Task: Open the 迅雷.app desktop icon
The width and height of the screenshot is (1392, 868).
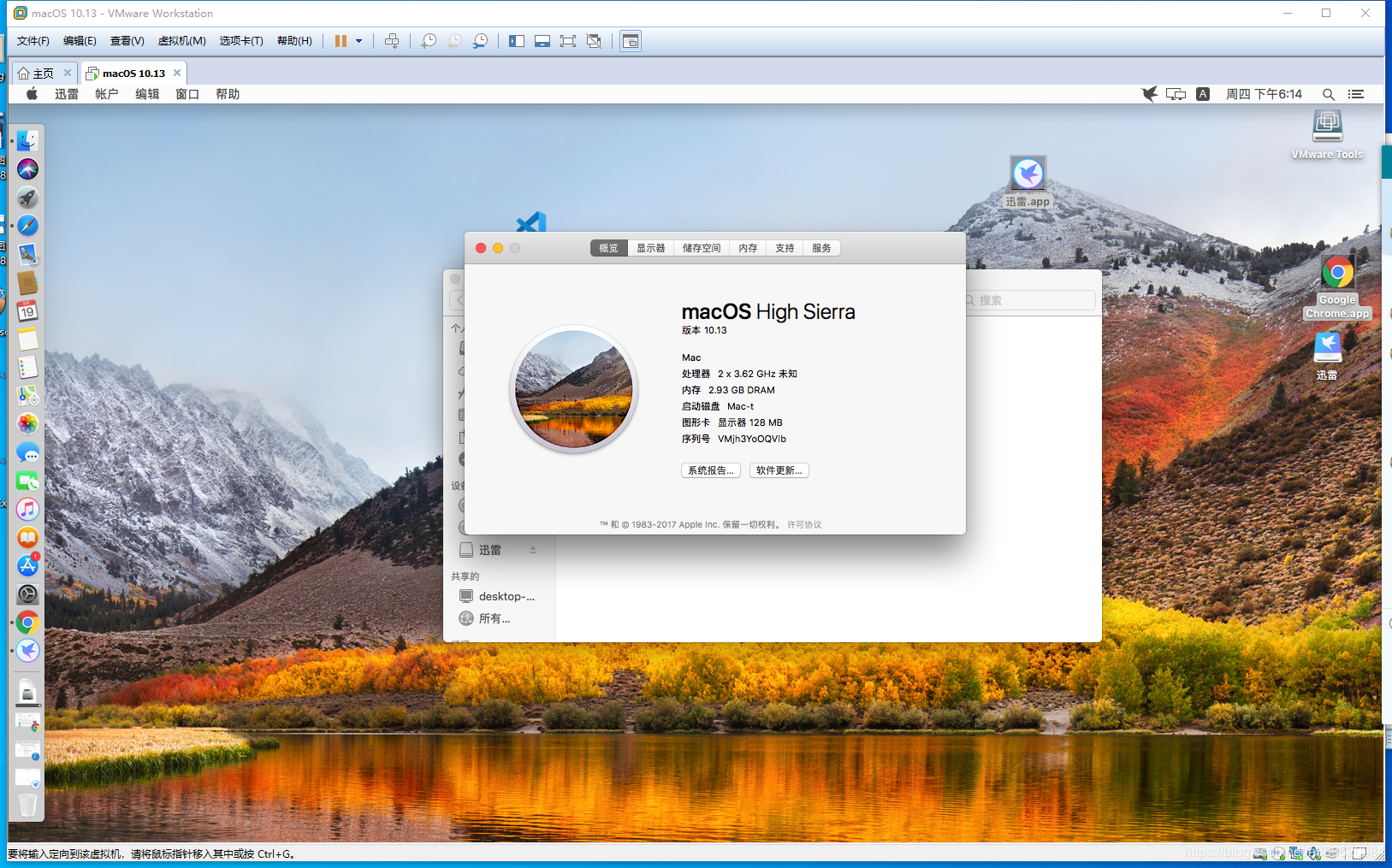Action: click(x=1028, y=181)
